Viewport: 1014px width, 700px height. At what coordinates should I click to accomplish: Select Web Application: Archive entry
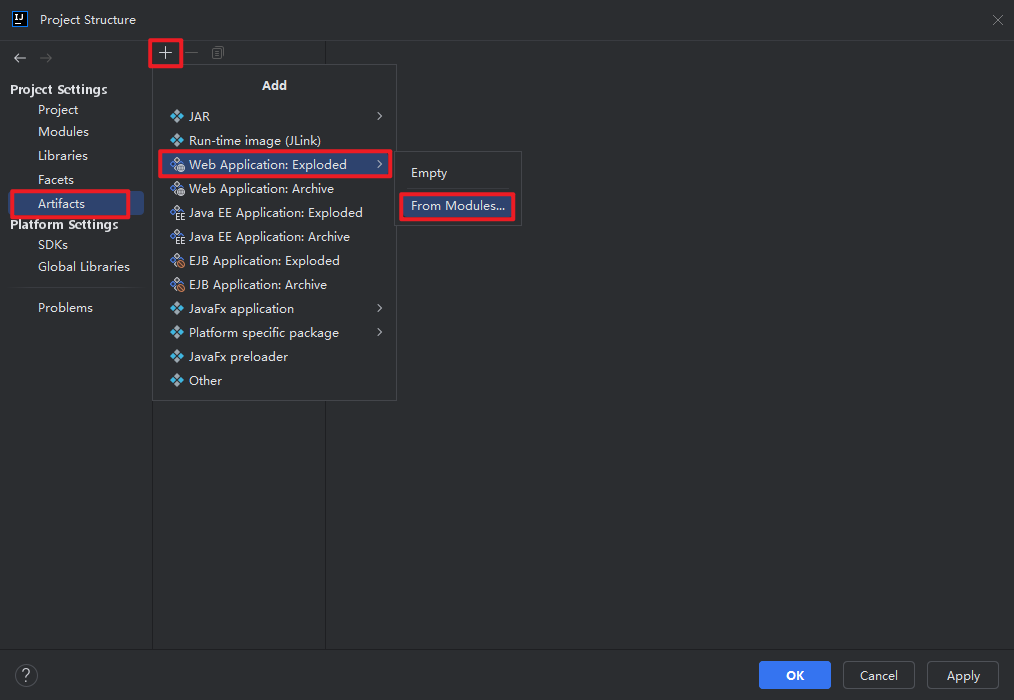(275, 189)
